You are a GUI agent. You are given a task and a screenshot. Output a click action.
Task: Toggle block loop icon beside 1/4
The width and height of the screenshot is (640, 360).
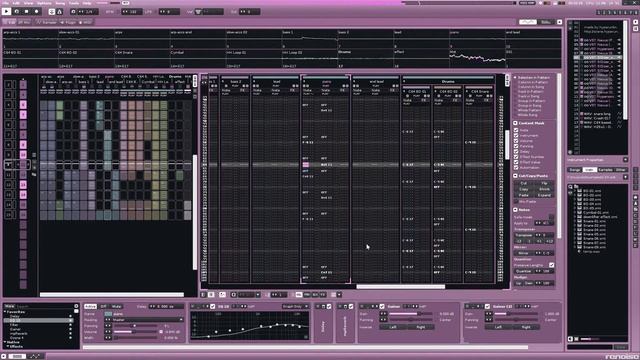click(73, 12)
